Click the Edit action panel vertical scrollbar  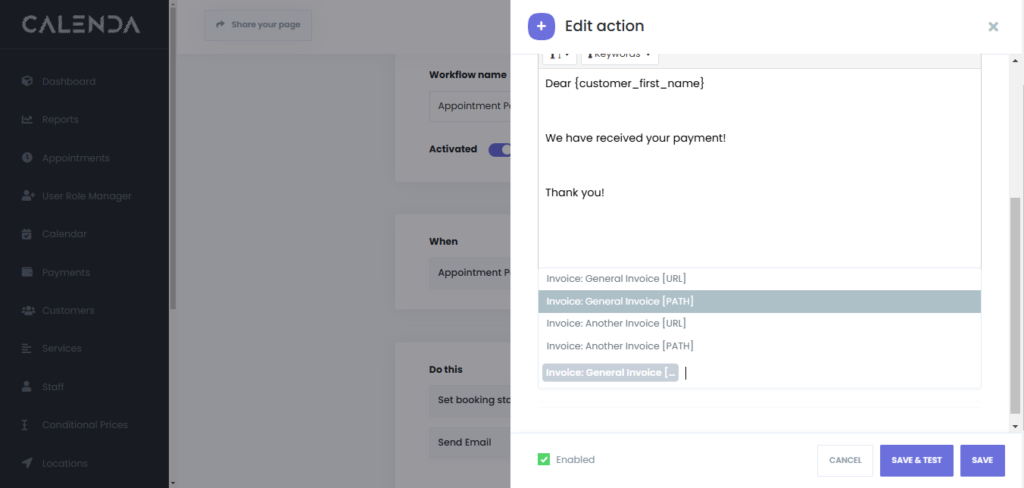1015,300
